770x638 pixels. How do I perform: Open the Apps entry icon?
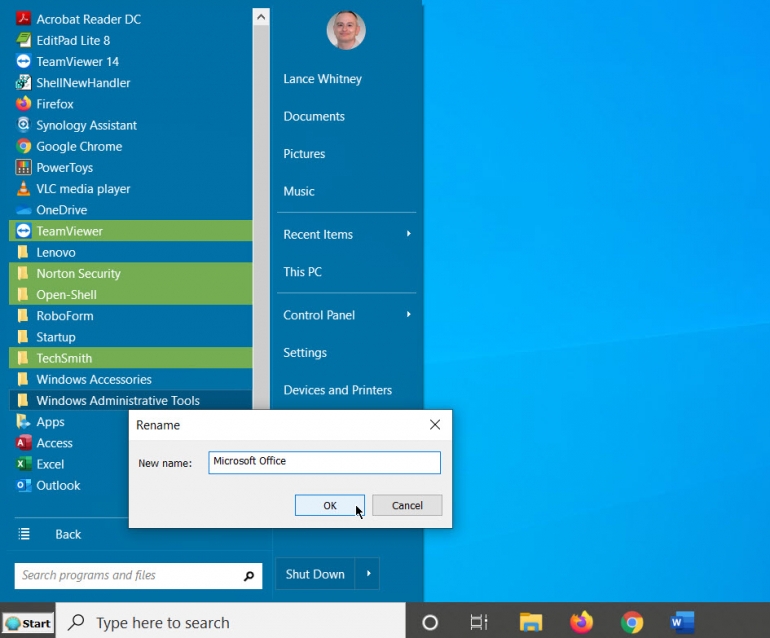[x=23, y=421]
